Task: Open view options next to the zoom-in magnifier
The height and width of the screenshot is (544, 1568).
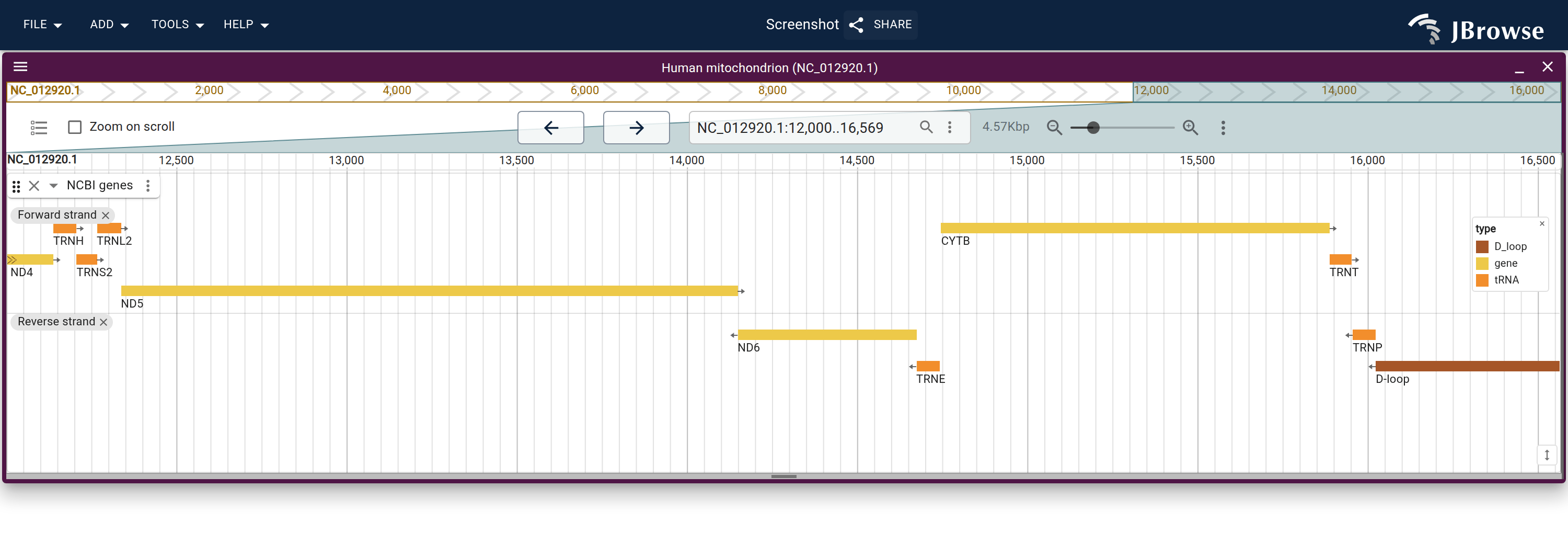Action: pyautogui.click(x=1223, y=127)
